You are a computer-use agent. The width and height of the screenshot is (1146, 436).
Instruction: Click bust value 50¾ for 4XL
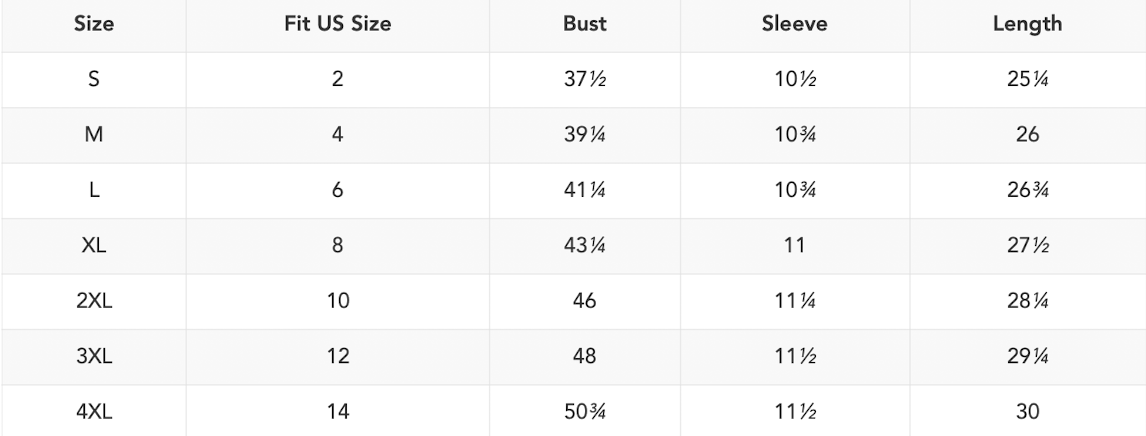[x=584, y=411]
